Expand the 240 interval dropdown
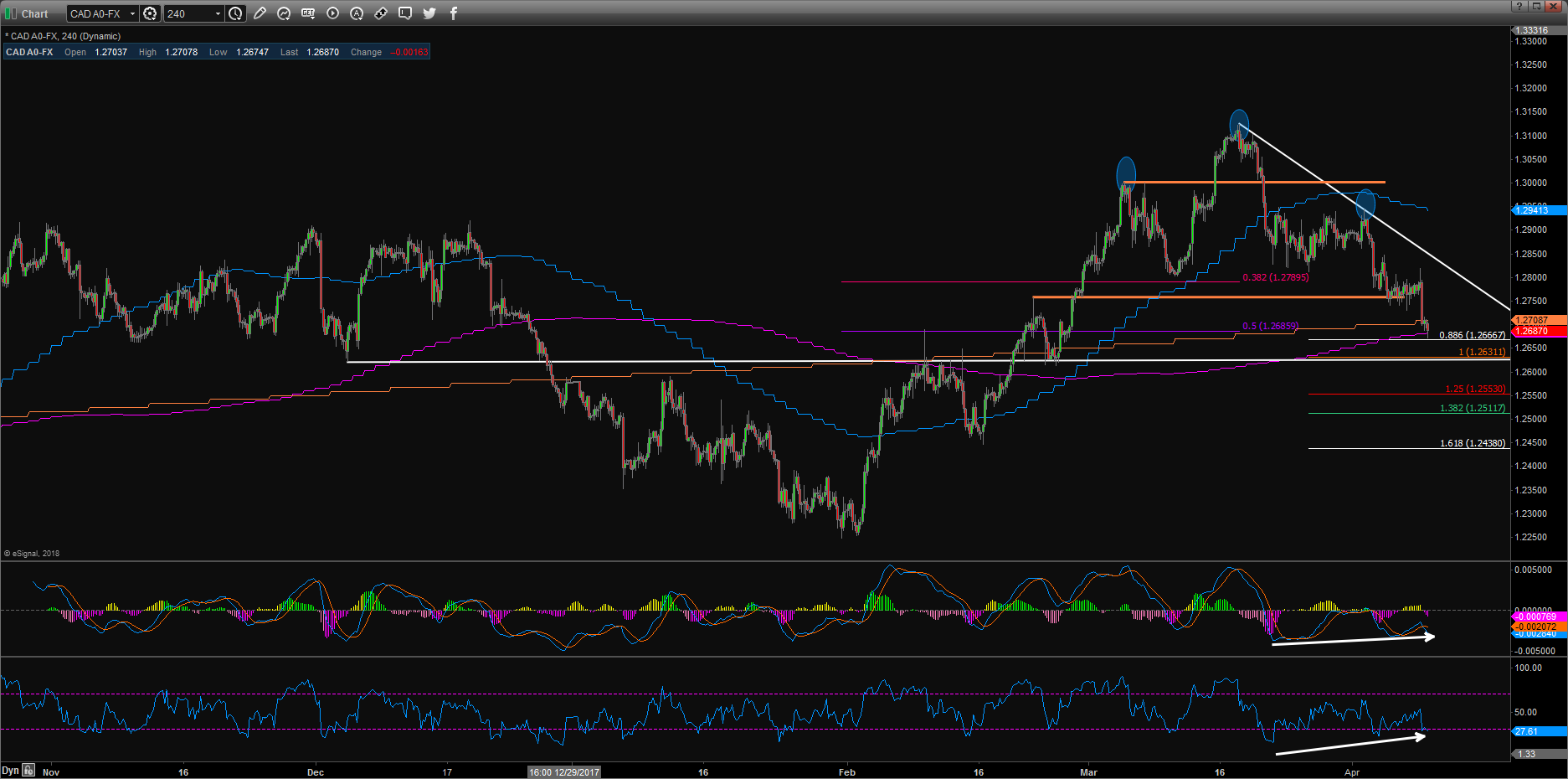1568x779 pixels. pyautogui.click(x=218, y=13)
